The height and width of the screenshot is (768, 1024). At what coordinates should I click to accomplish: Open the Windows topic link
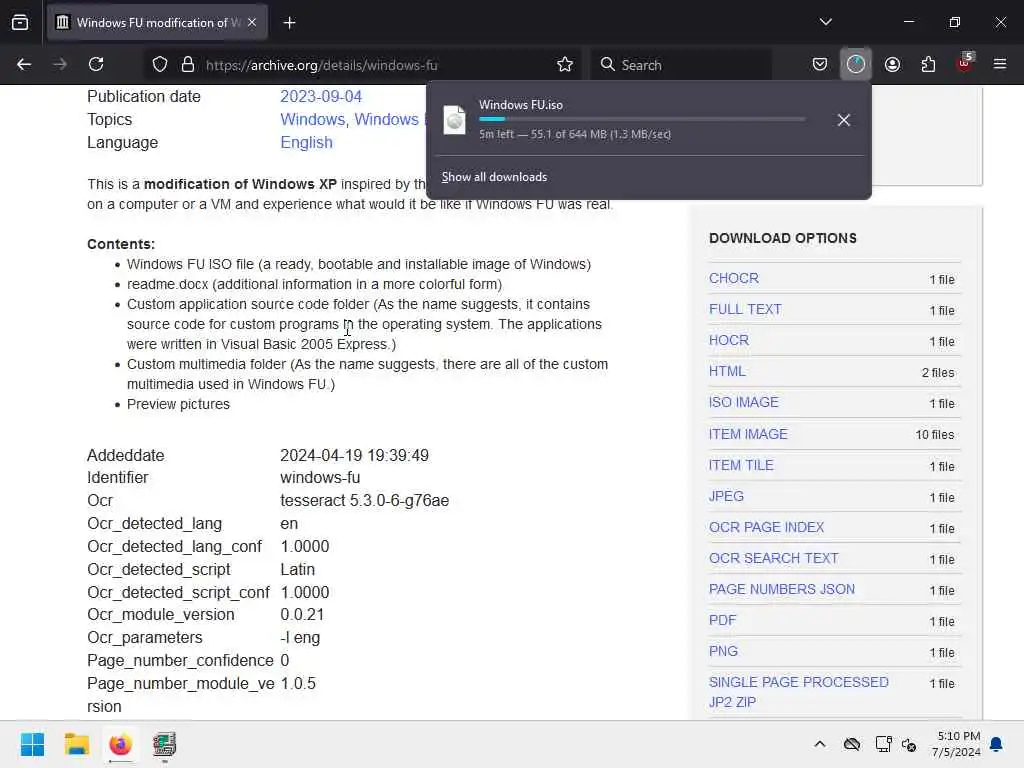click(313, 120)
